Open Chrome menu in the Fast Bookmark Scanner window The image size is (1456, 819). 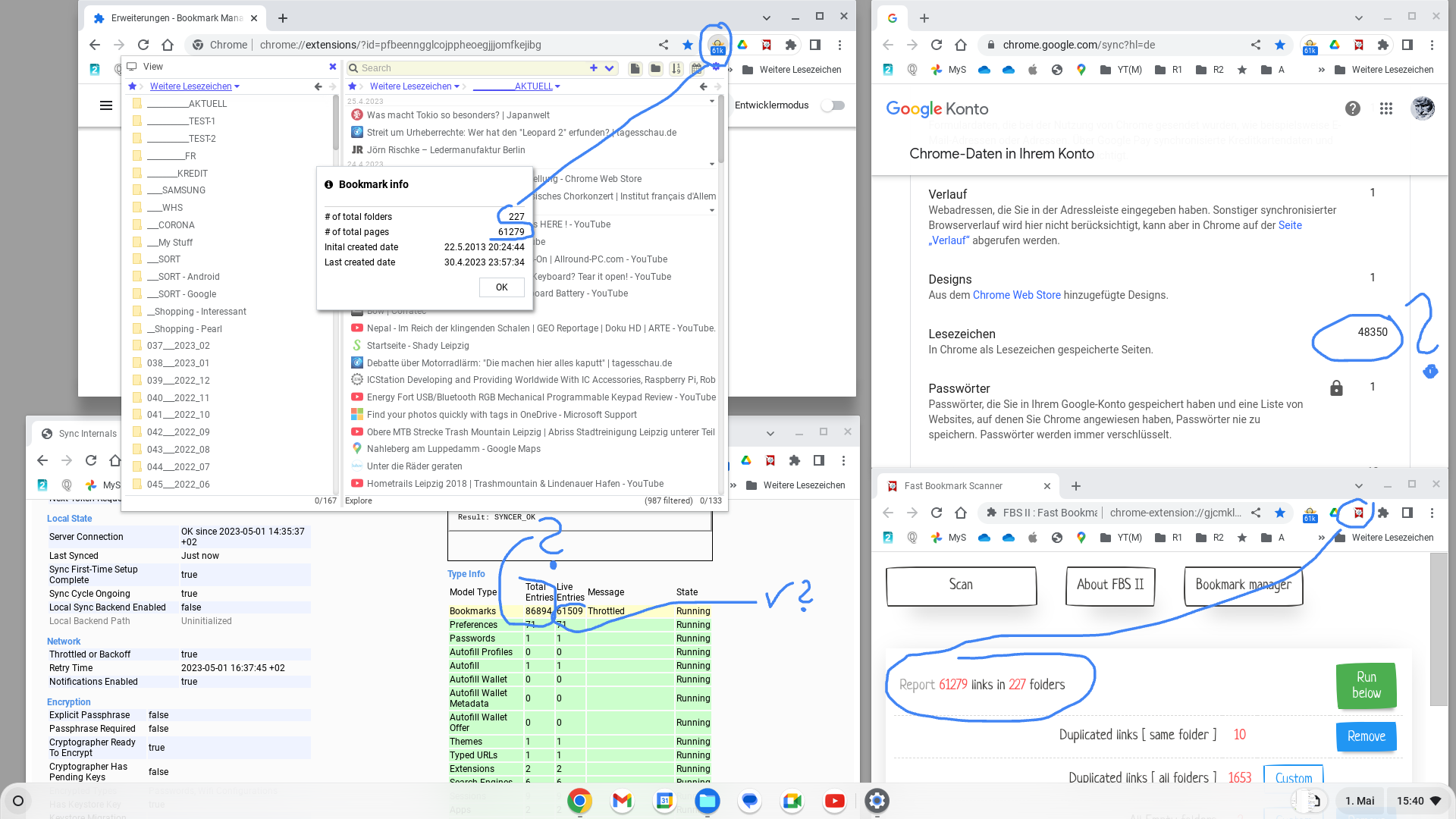pyautogui.click(x=1432, y=513)
